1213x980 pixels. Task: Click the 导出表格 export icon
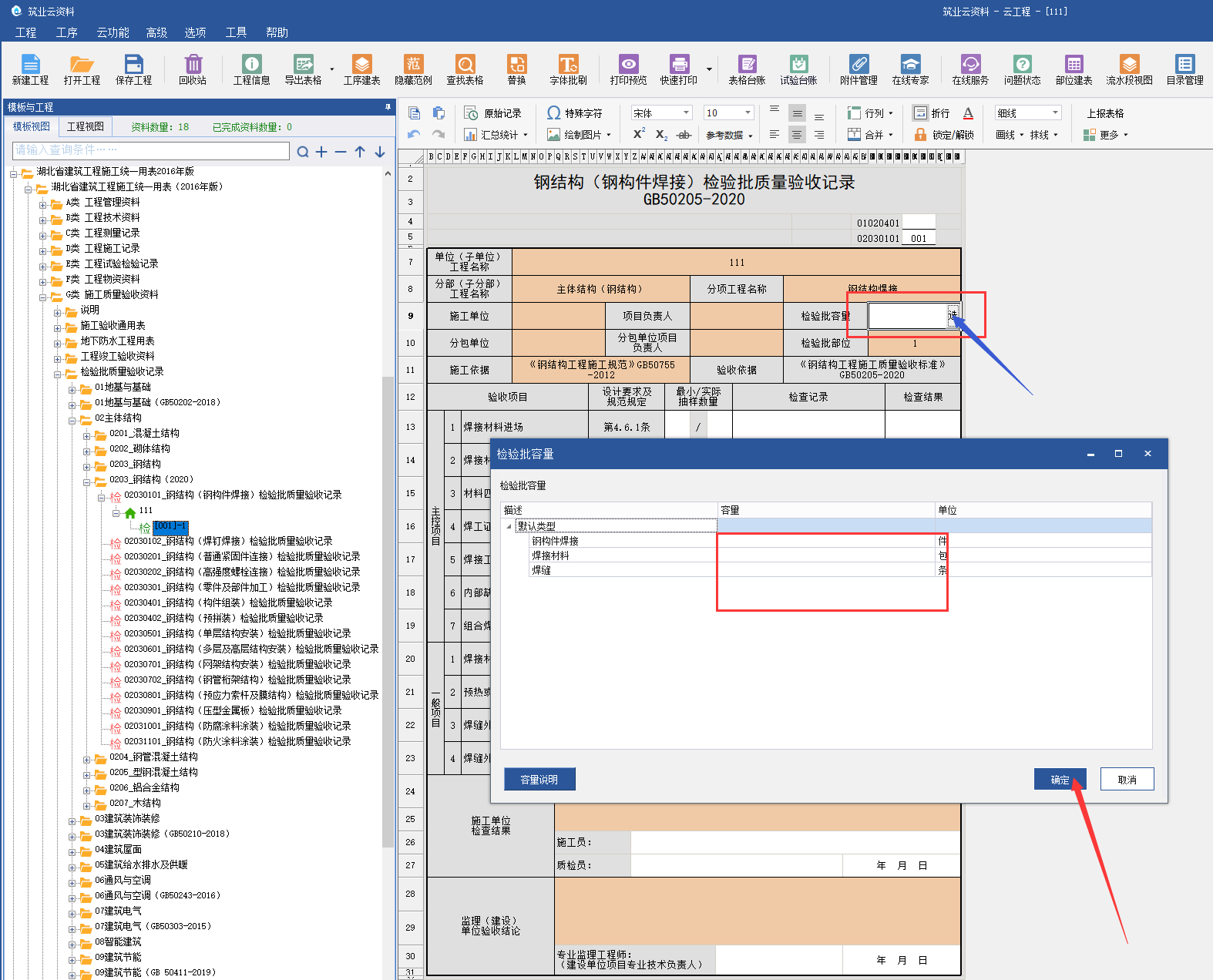(303, 69)
